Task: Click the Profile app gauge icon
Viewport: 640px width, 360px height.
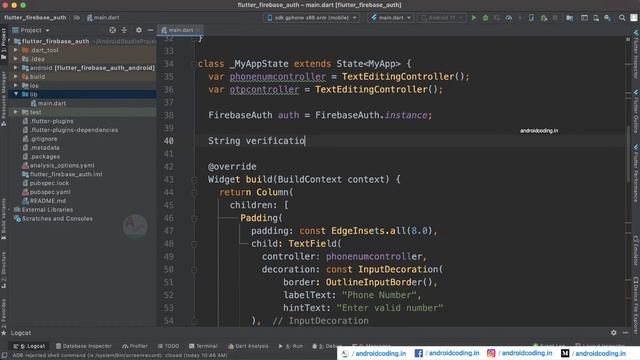Action: 509,18
